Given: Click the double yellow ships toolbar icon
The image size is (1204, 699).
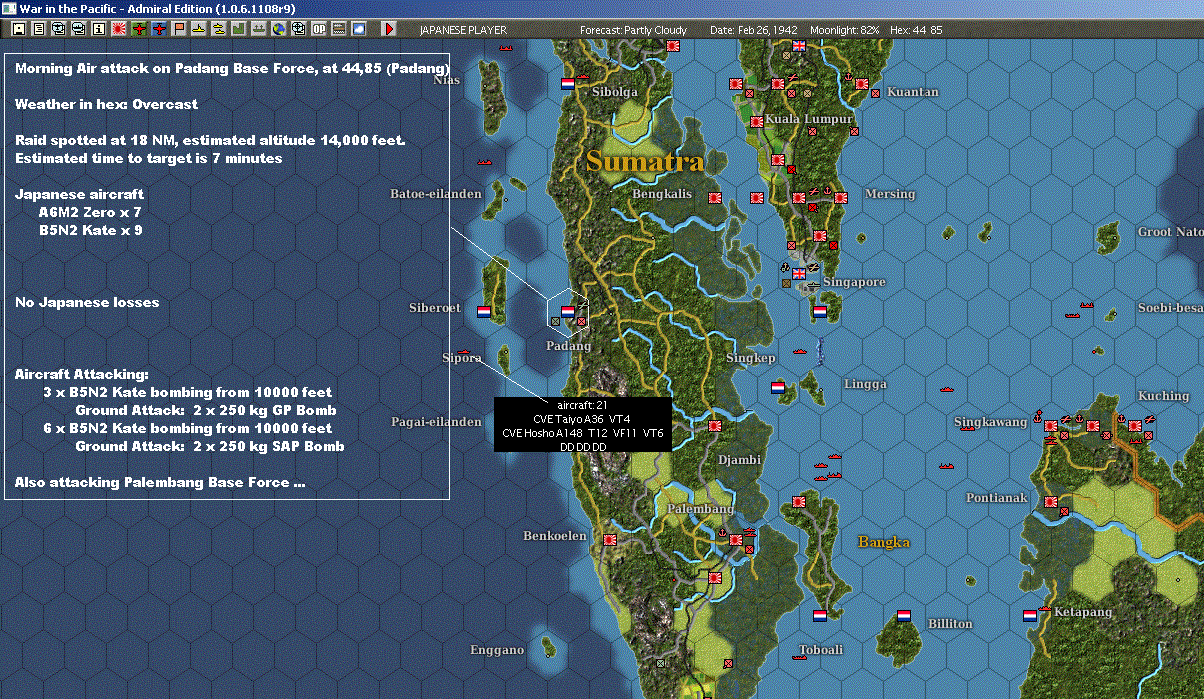Looking at the screenshot, I should click(219, 29).
